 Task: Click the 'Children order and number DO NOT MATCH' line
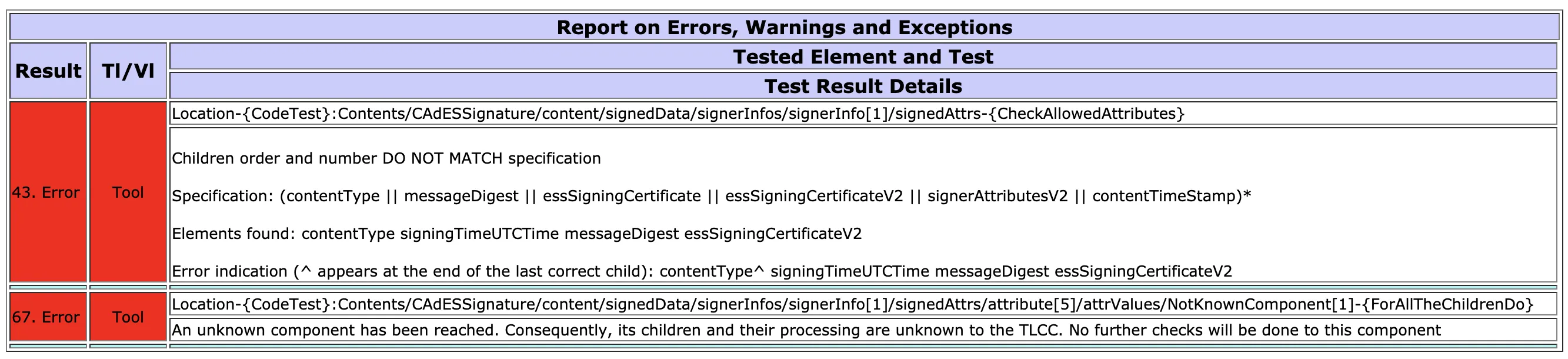(386, 158)
